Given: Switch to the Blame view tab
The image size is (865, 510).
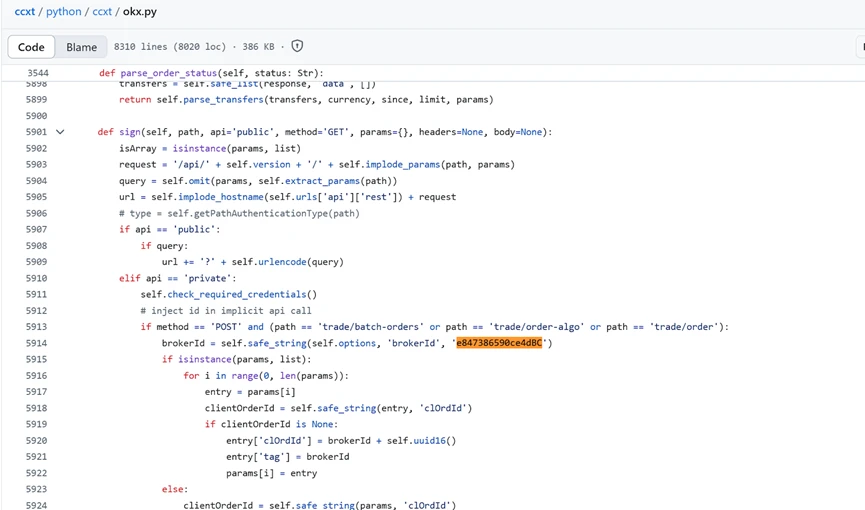Looking at the screenshot, I should tap(81, 47).
